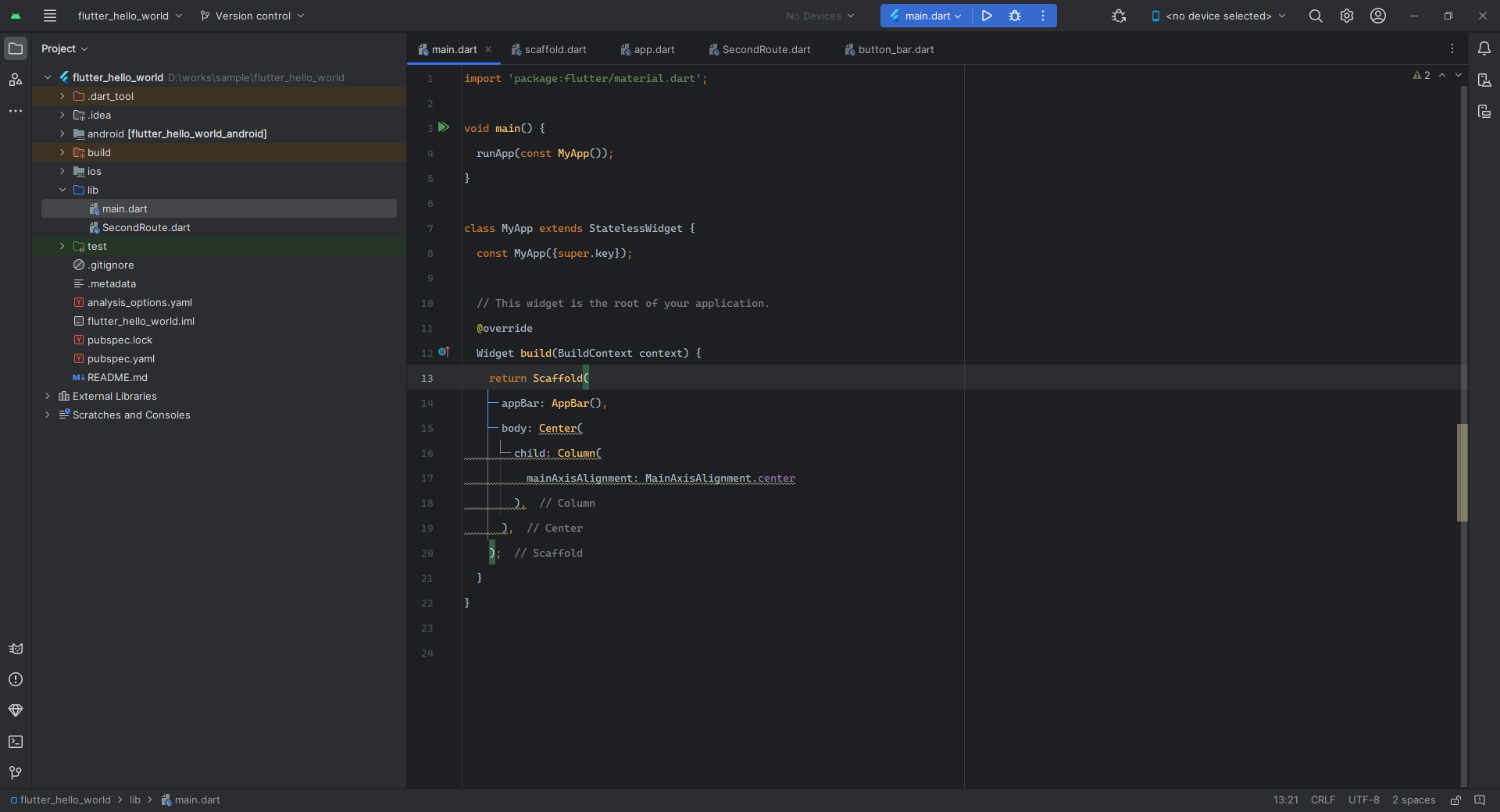1500x812 pixels.
Task: Expand Scratches and Consoles node
Action: [x=48, y=415]
